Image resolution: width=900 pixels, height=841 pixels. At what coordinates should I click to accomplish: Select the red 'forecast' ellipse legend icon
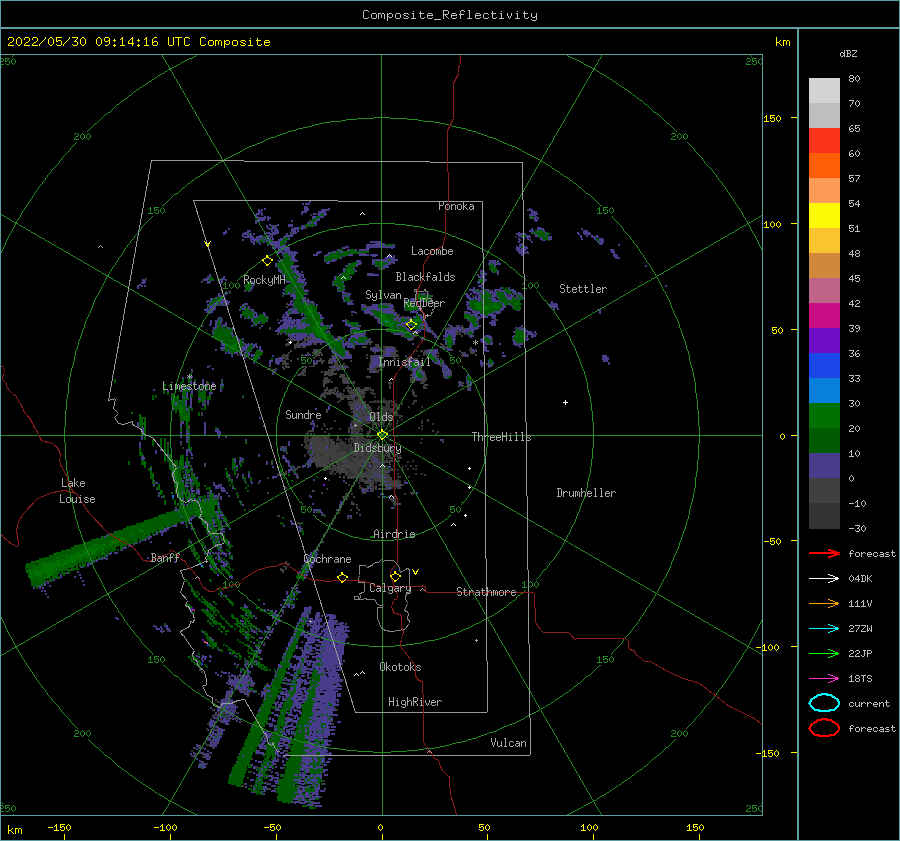point(824,728)
